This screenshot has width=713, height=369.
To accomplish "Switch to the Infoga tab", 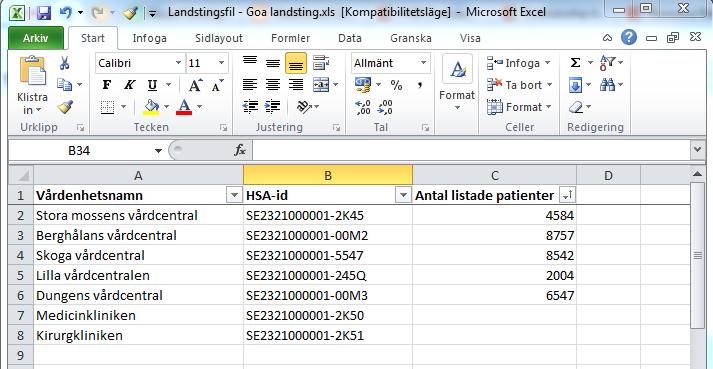I will [150, 38].
